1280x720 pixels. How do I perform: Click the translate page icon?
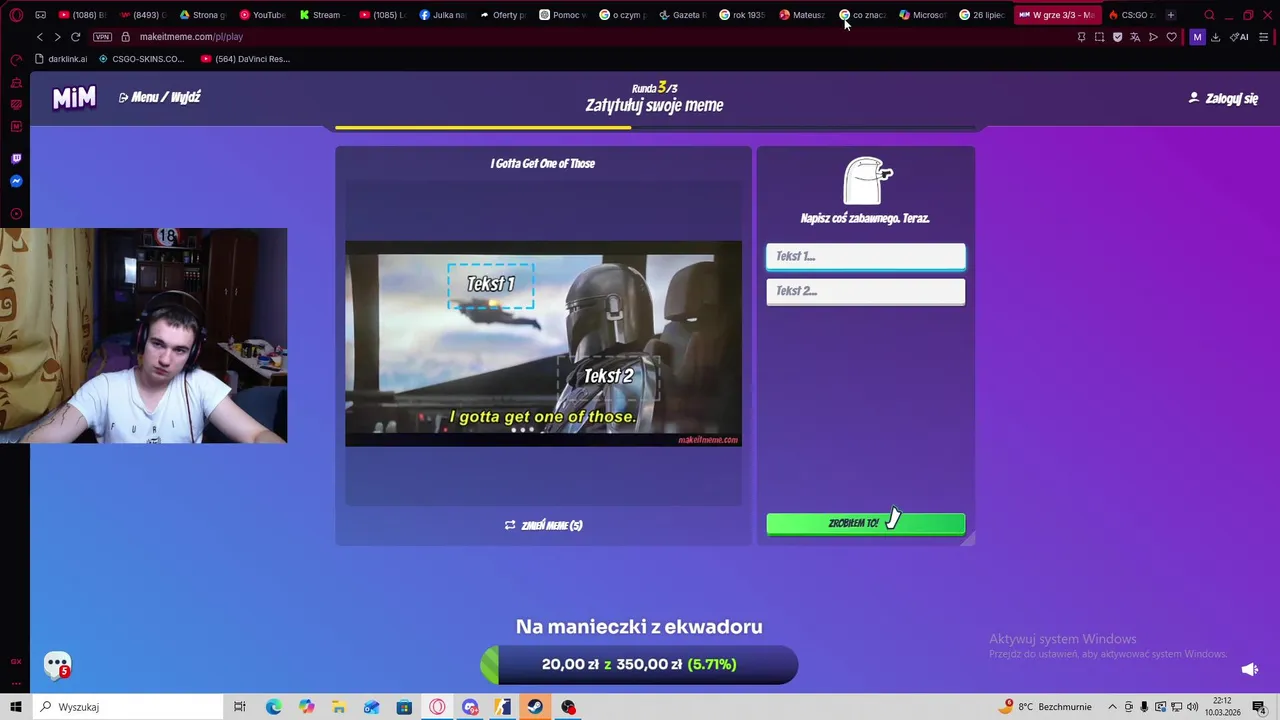(x=1135, y=37)
